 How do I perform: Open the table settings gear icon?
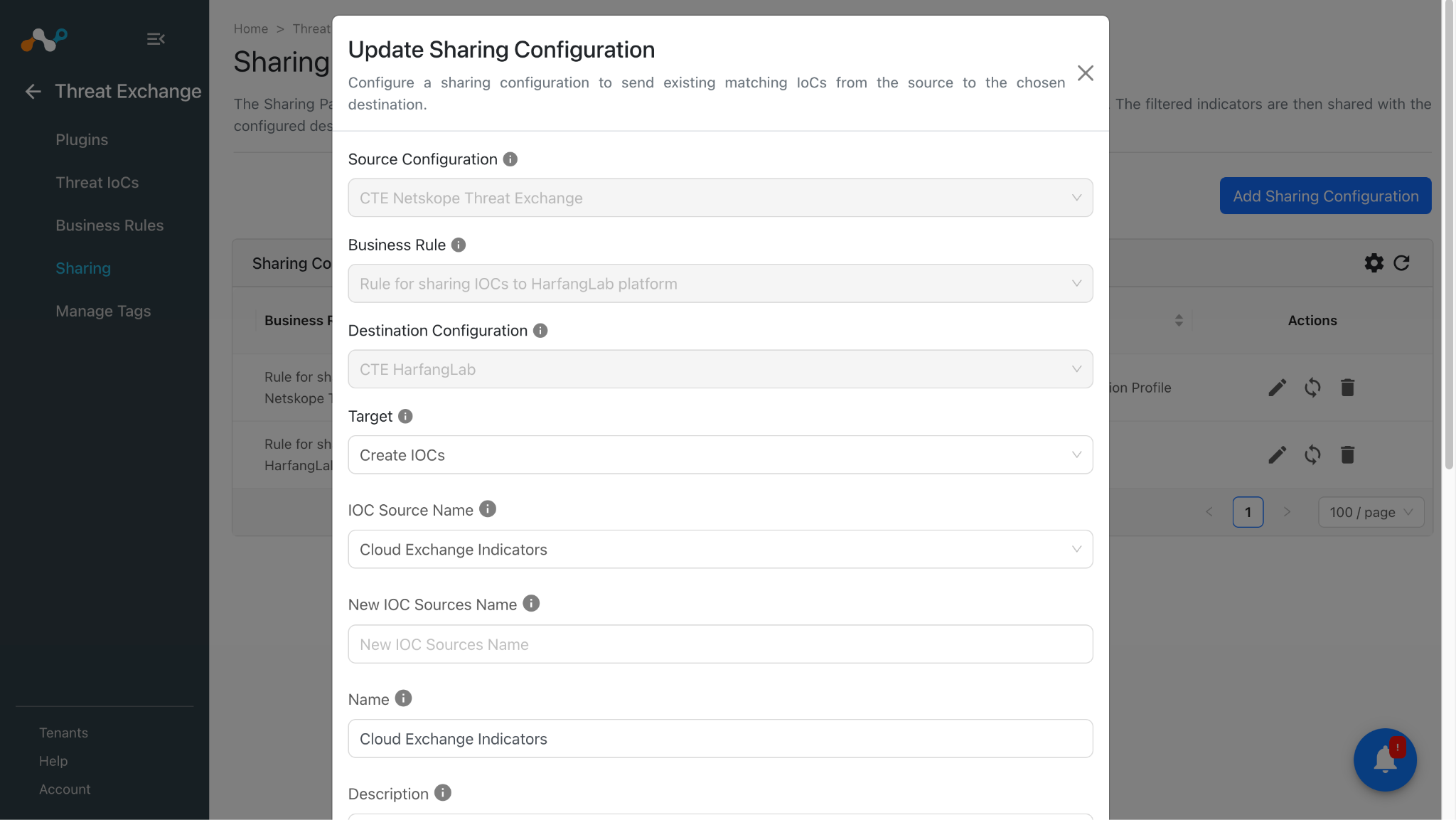[x=1374, y=263]
